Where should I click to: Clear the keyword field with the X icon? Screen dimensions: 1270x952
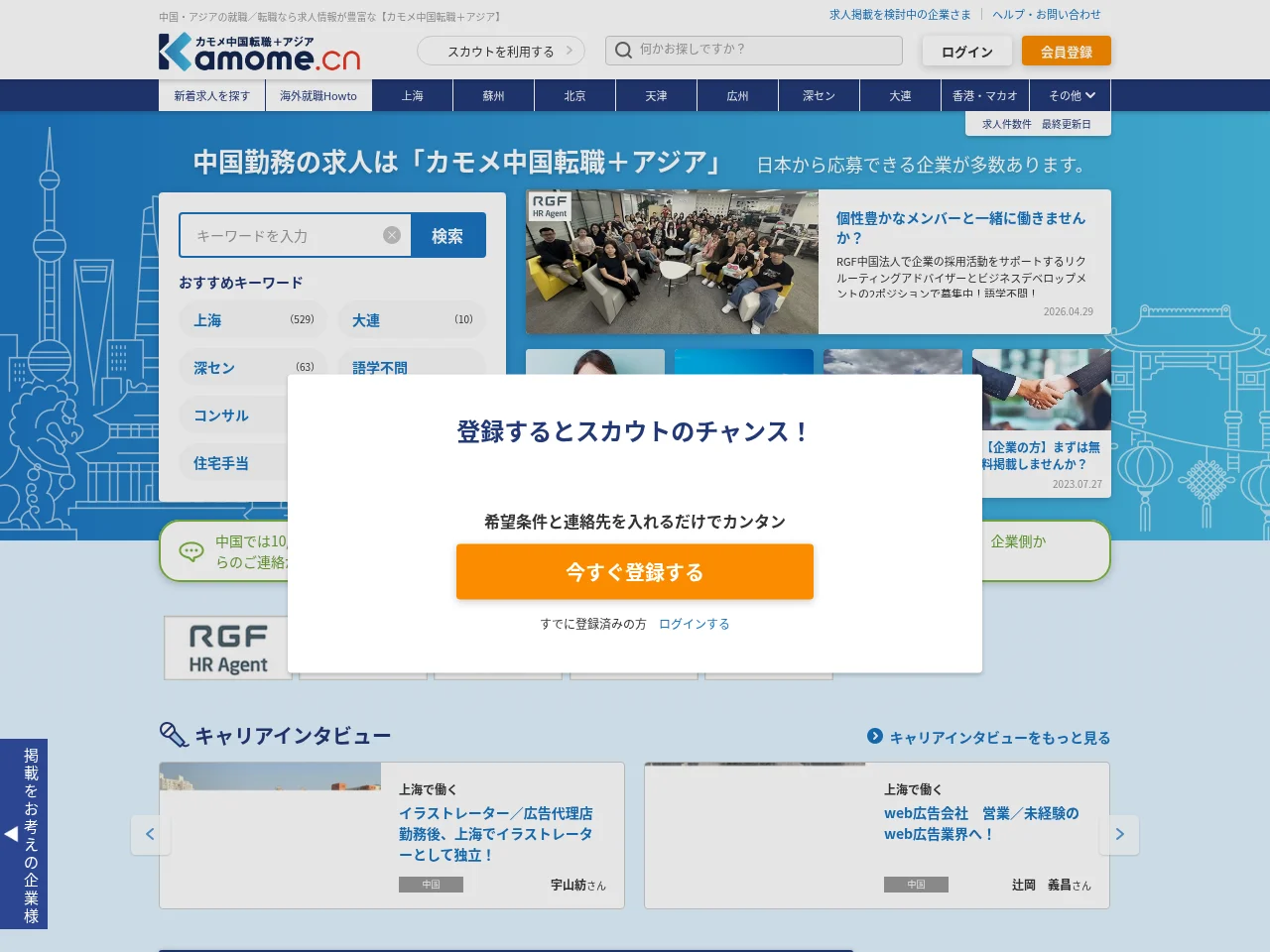click(392, 235)
